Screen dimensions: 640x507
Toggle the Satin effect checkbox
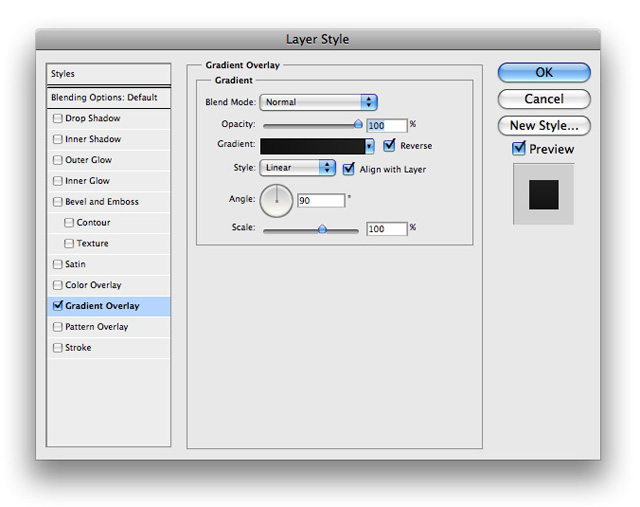58,264
